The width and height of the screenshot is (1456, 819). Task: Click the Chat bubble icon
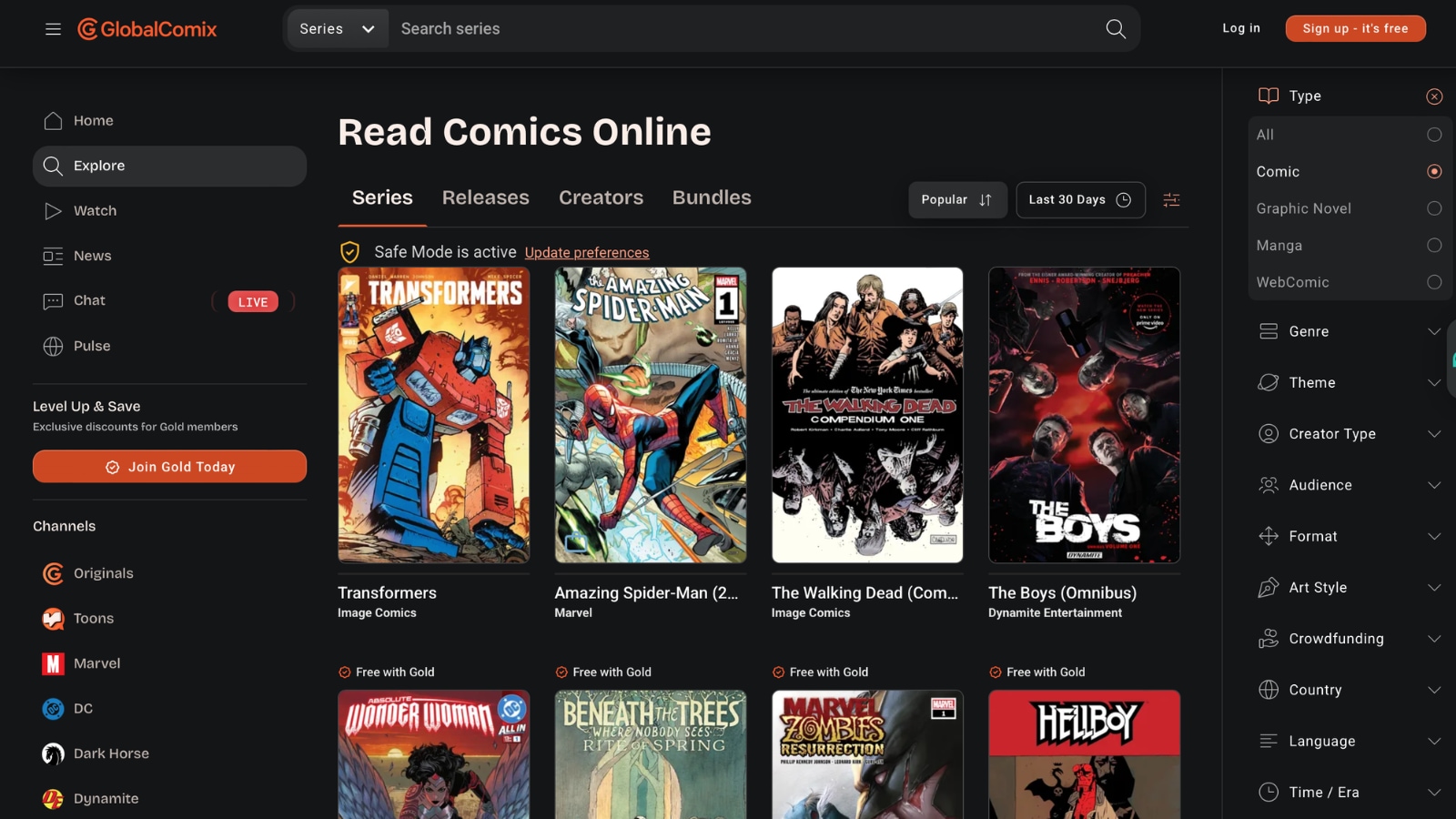point(53,301)
